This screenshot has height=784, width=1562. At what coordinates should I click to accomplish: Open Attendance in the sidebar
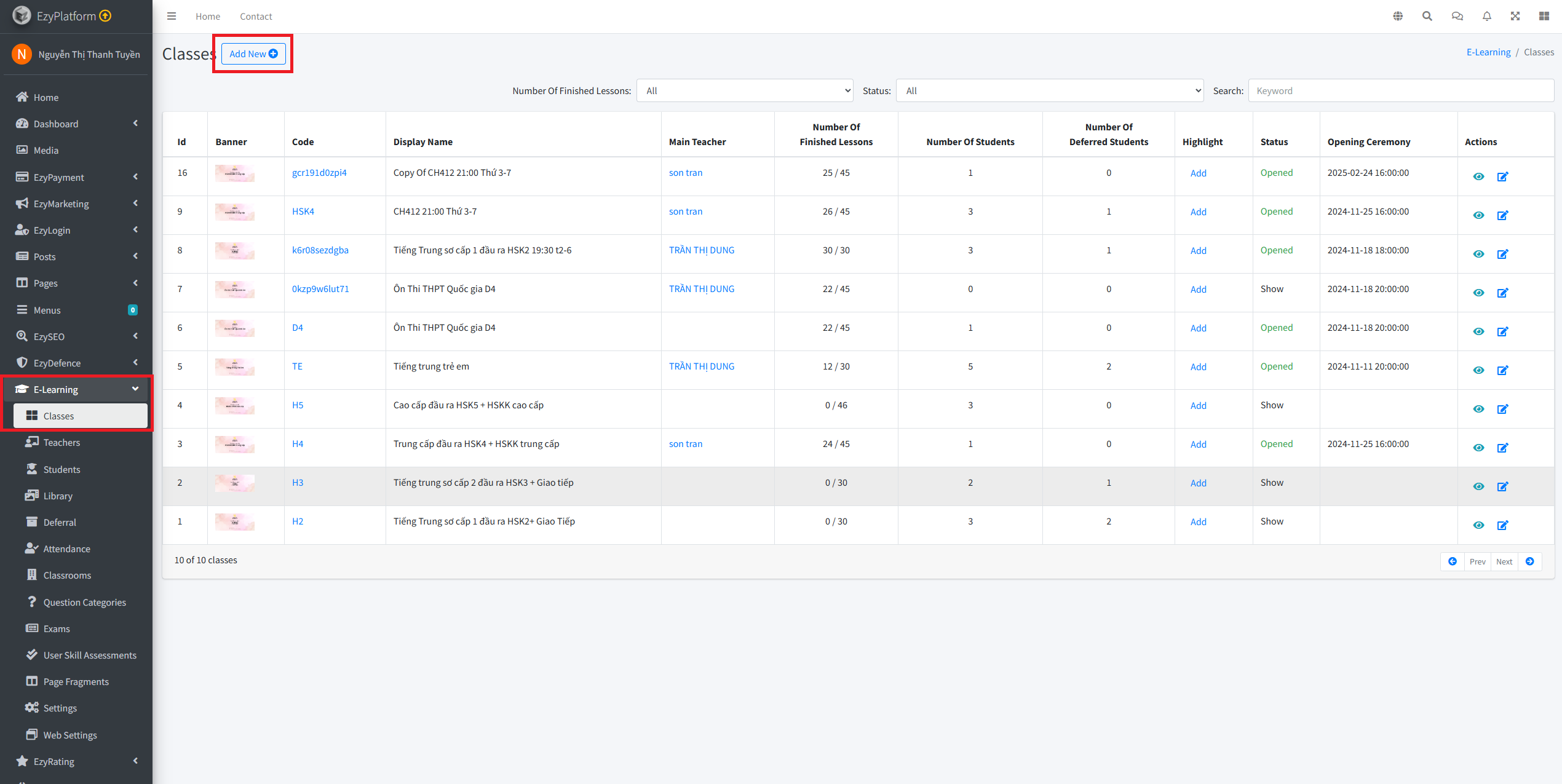click(x=66, y=549)
